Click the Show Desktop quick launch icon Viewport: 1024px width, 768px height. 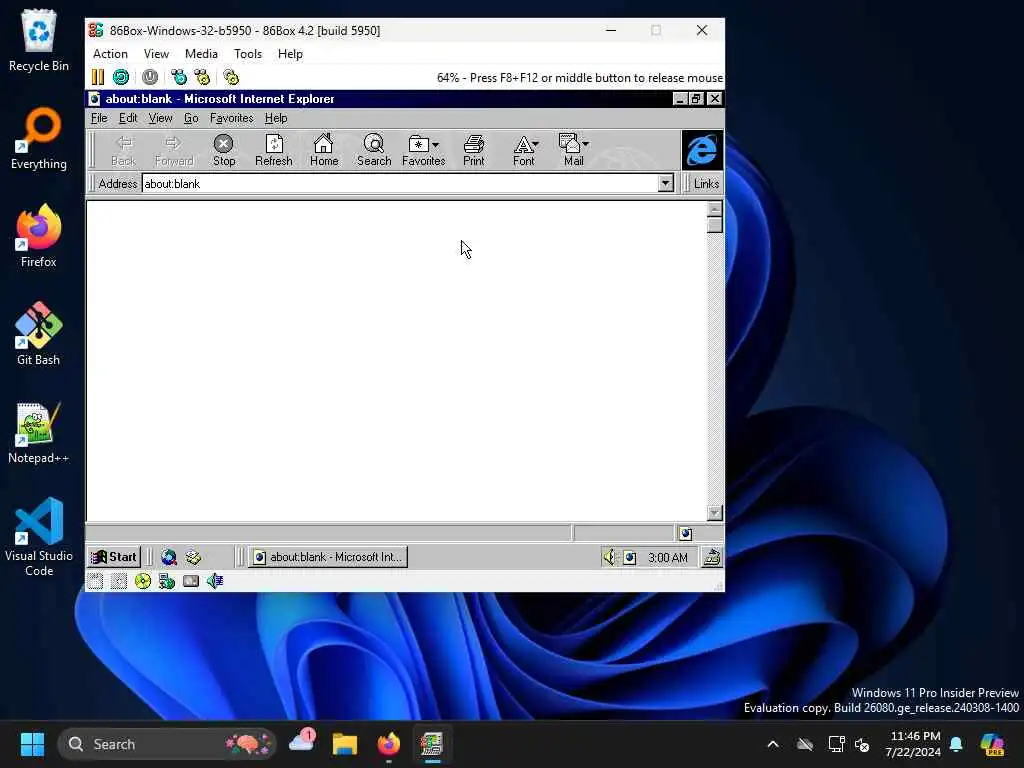point(193,557)
